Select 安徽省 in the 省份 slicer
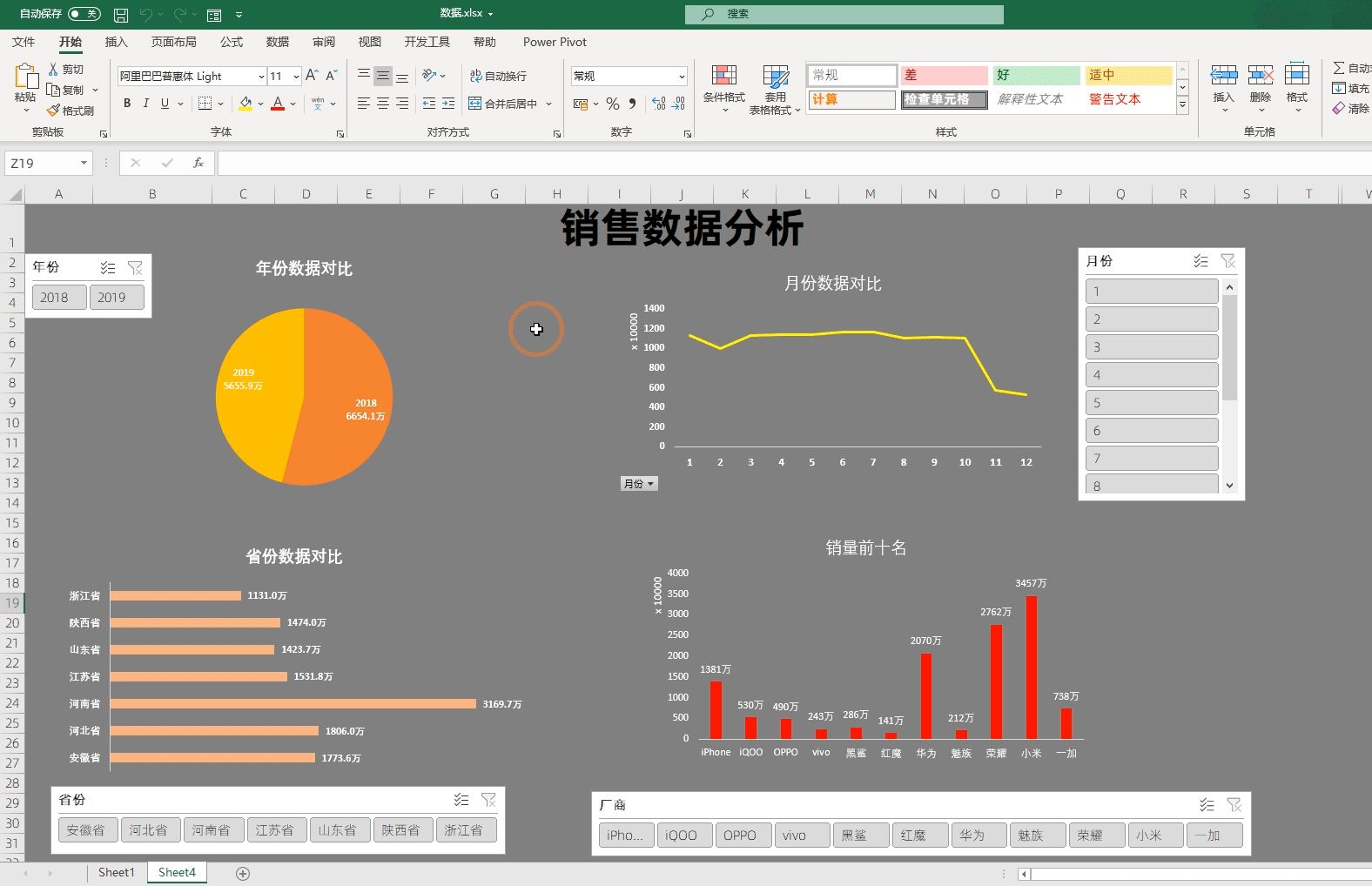 (x=86, y=830)
